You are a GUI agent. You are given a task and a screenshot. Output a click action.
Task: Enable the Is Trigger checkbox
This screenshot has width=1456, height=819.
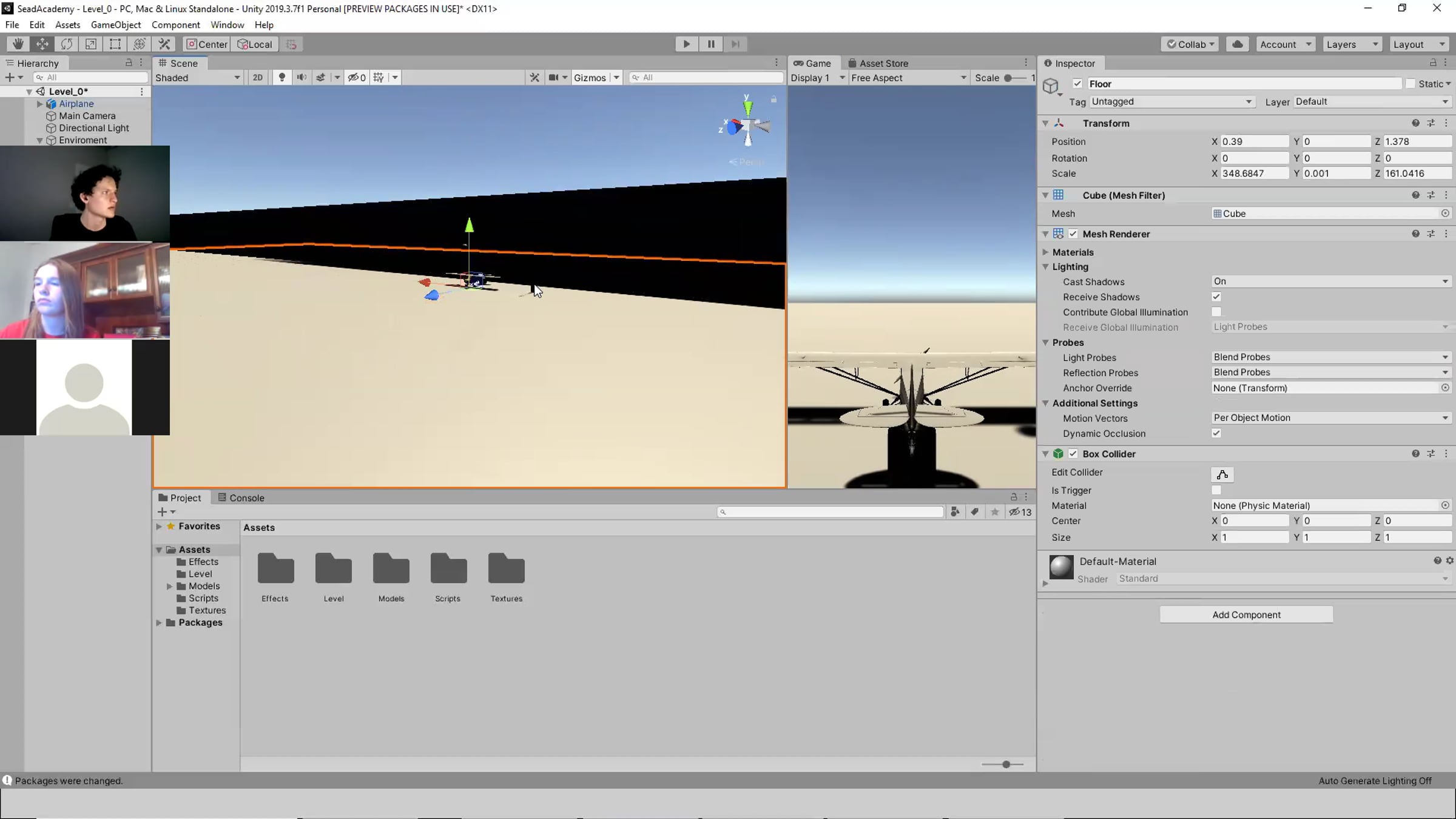click(1216, 490)
